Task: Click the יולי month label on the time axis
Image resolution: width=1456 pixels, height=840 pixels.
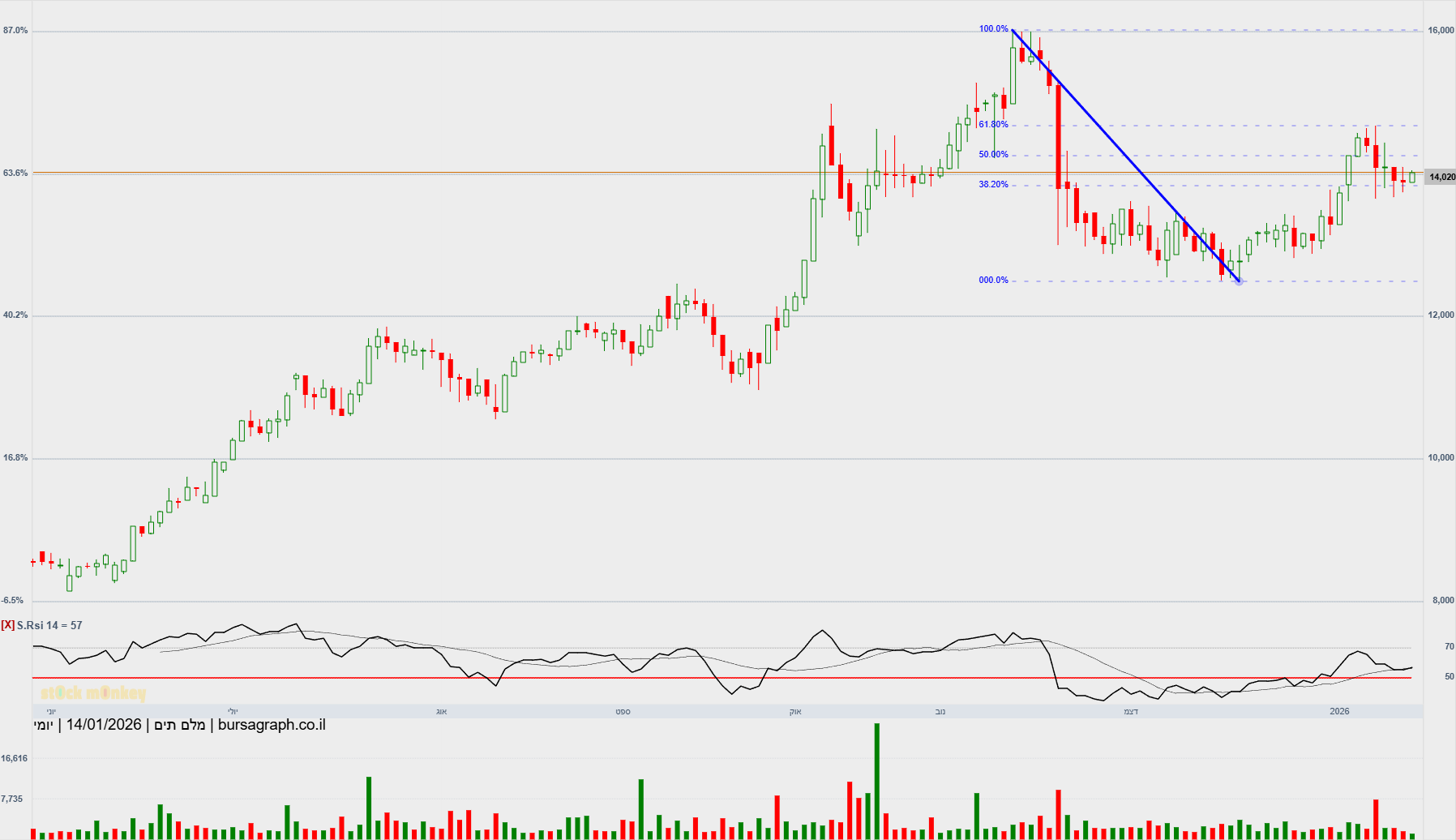Action: (x=233, y=712)
